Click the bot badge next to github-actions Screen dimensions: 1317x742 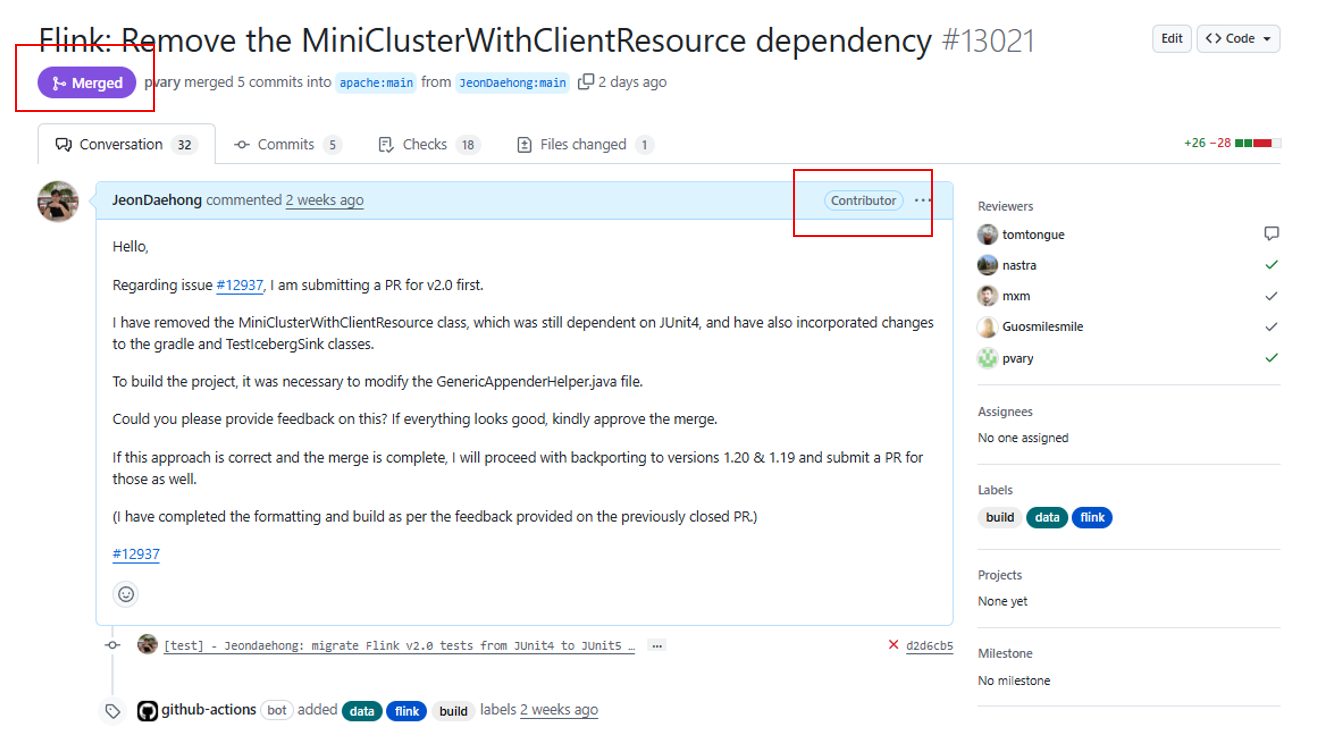point(276,710)
